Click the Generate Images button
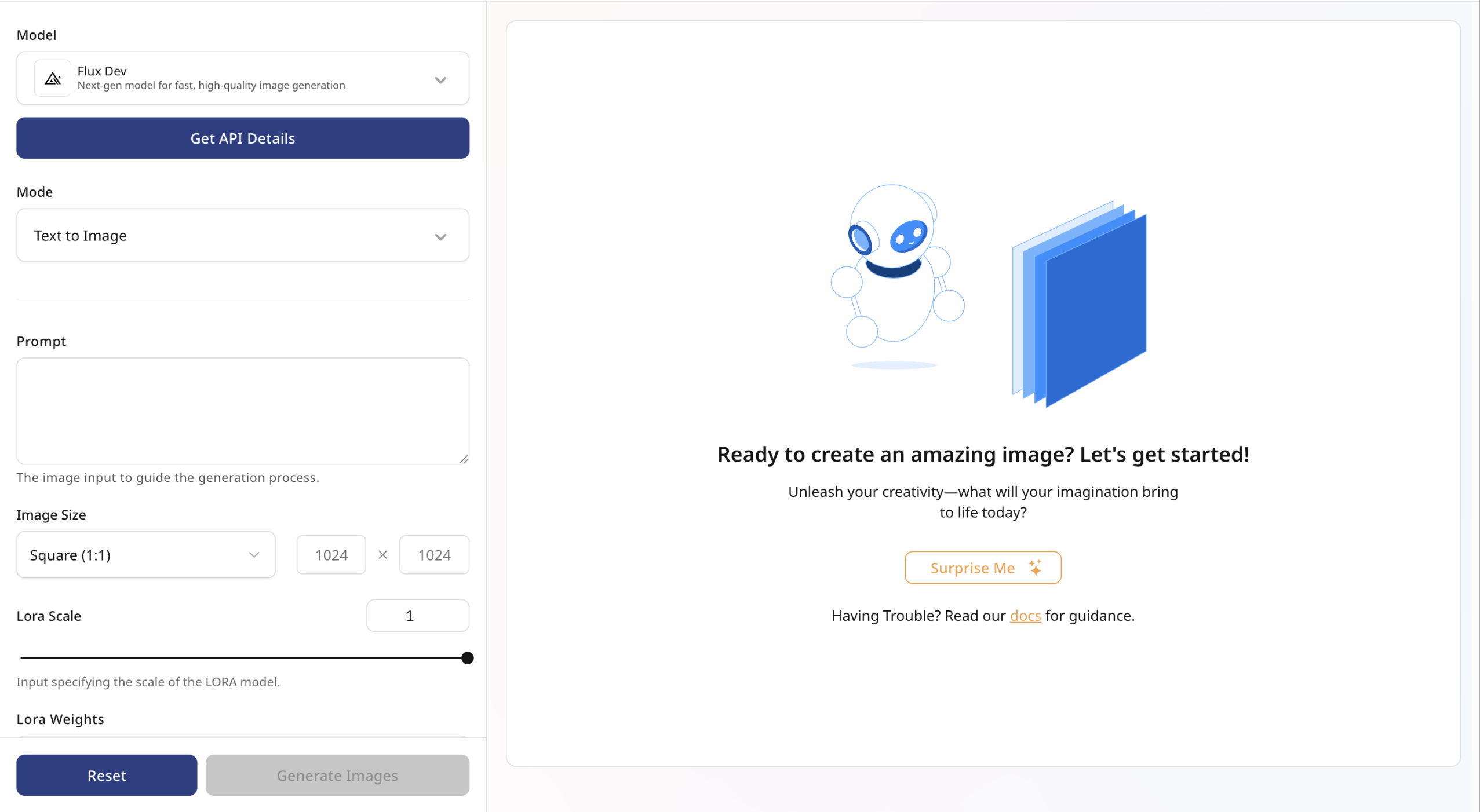Image resolution: width=1480 pixels, height=812 pixels. 337,776
